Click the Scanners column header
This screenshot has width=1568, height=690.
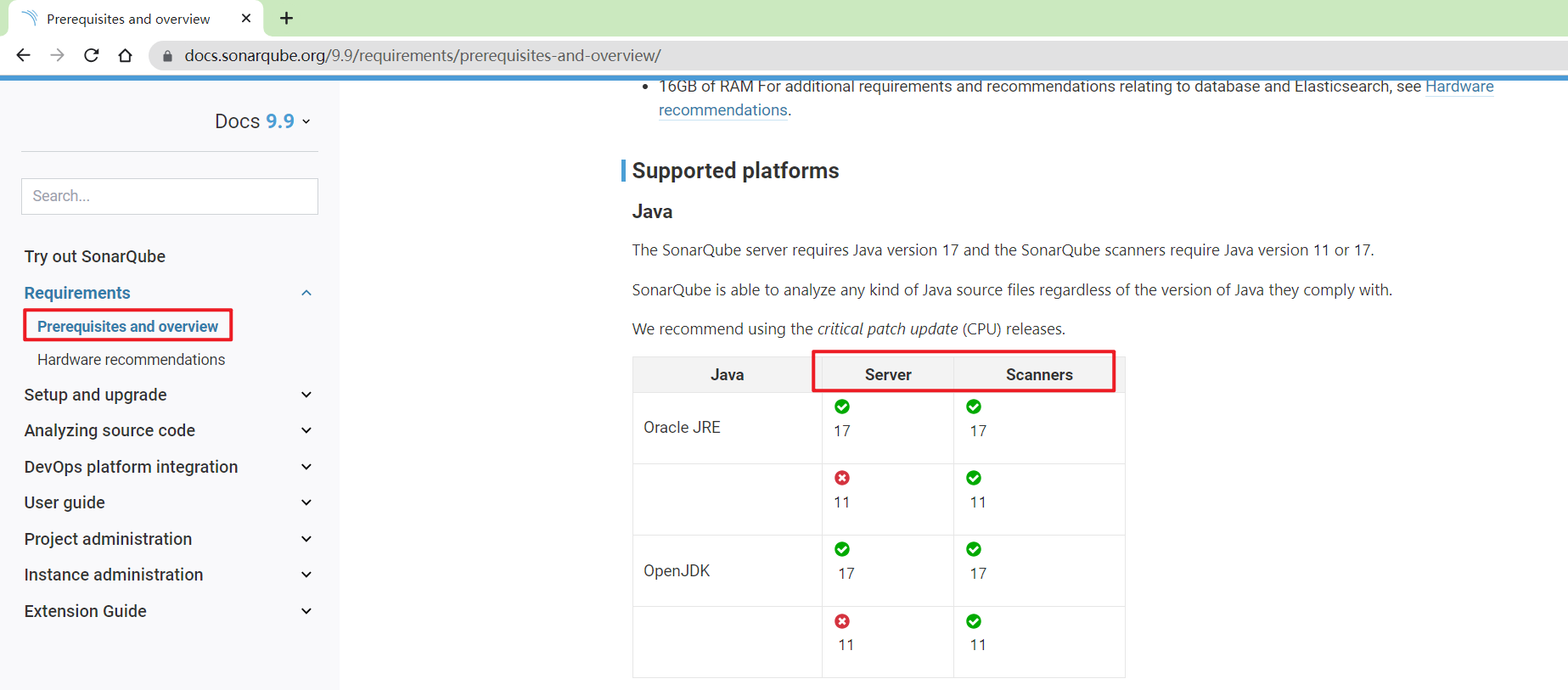(1039, 375)
